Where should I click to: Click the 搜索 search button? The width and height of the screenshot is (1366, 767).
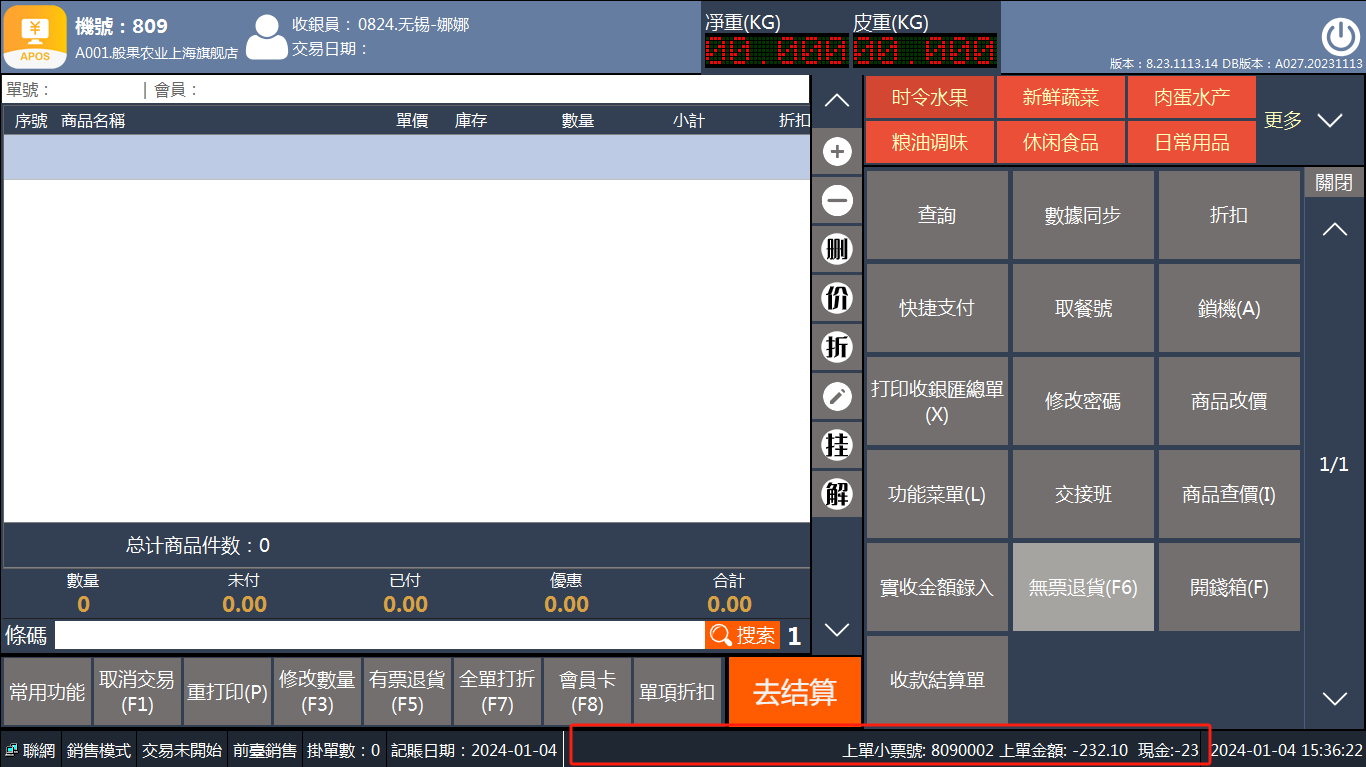click(743, 635)
